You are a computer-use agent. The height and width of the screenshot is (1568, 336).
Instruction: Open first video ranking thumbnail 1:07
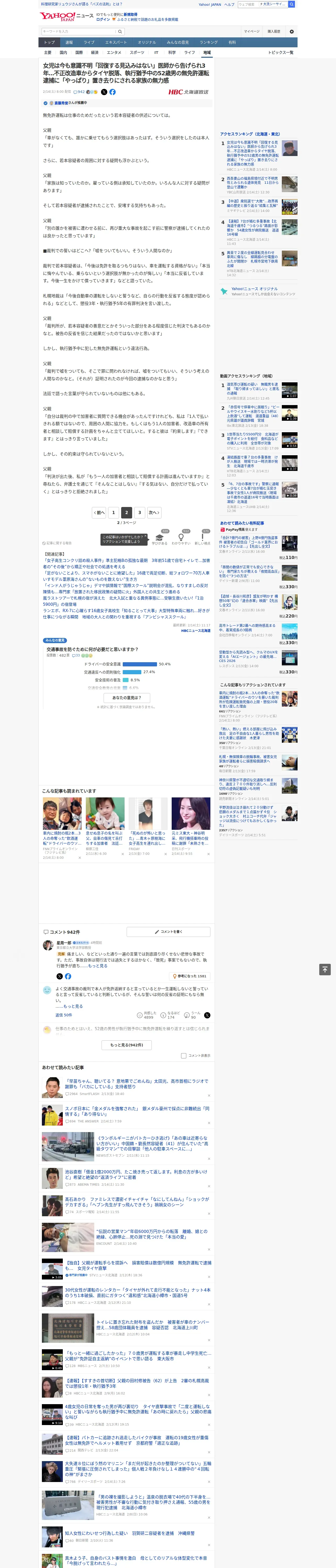click(x=290, y=390)
